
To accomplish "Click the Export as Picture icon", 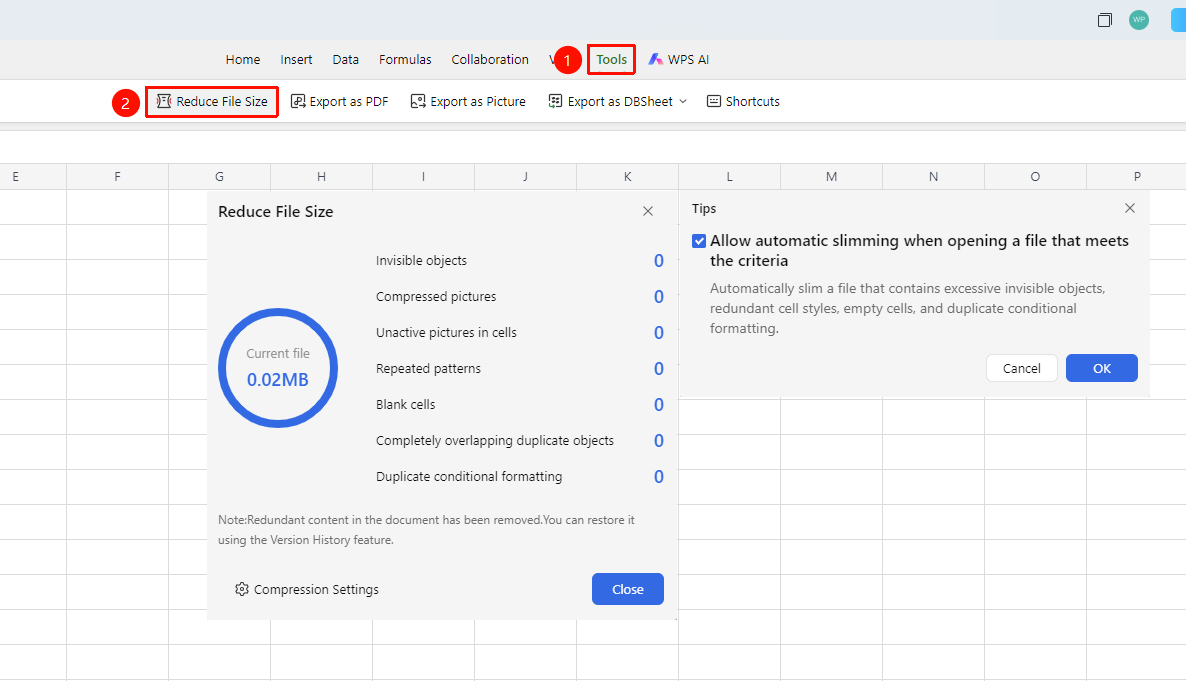I will pyautogui.click(x=418, y=101).
